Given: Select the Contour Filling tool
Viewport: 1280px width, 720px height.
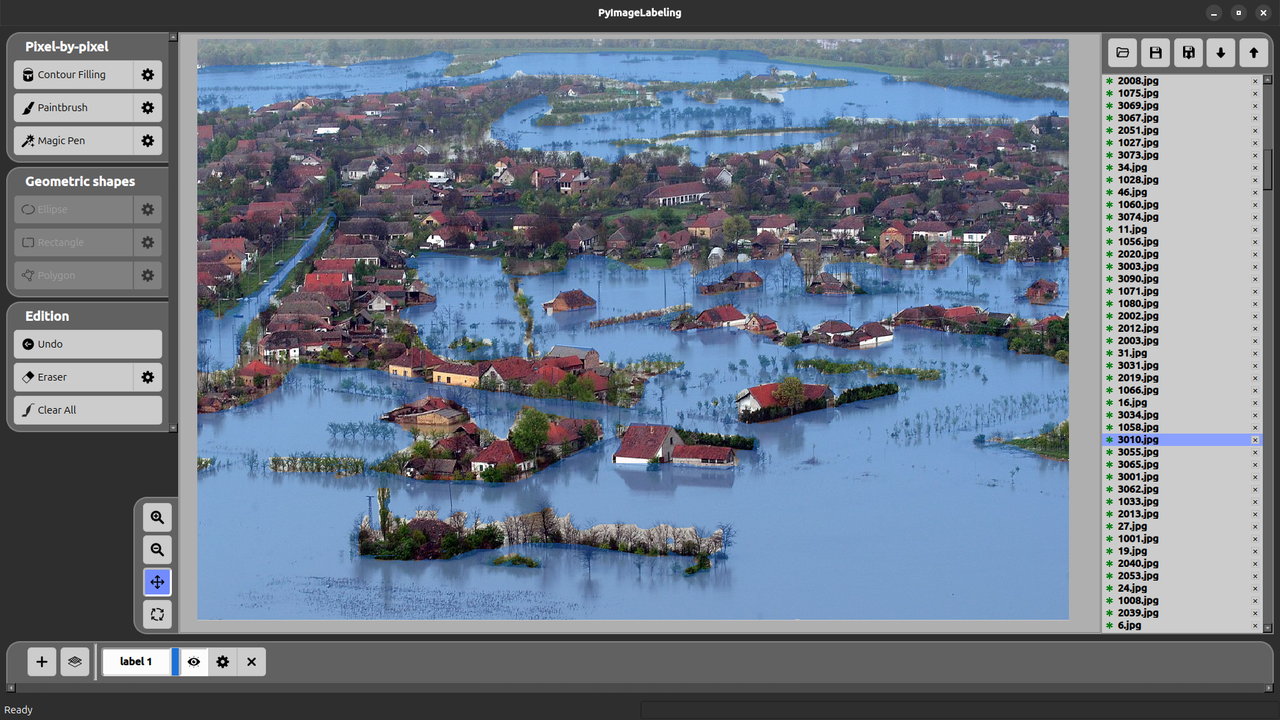Looking at the screenshot, I should [x=74, y=75].
